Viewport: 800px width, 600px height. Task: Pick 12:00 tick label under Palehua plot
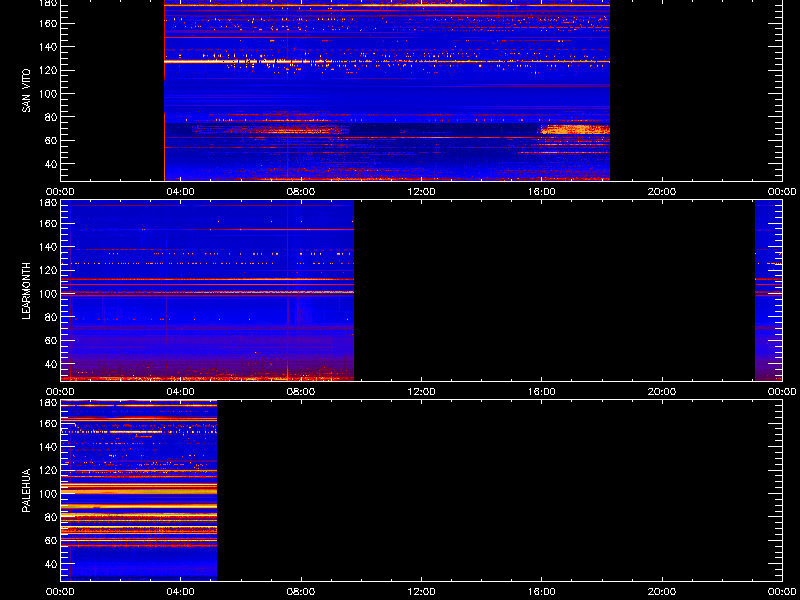[x=421, y=592]
